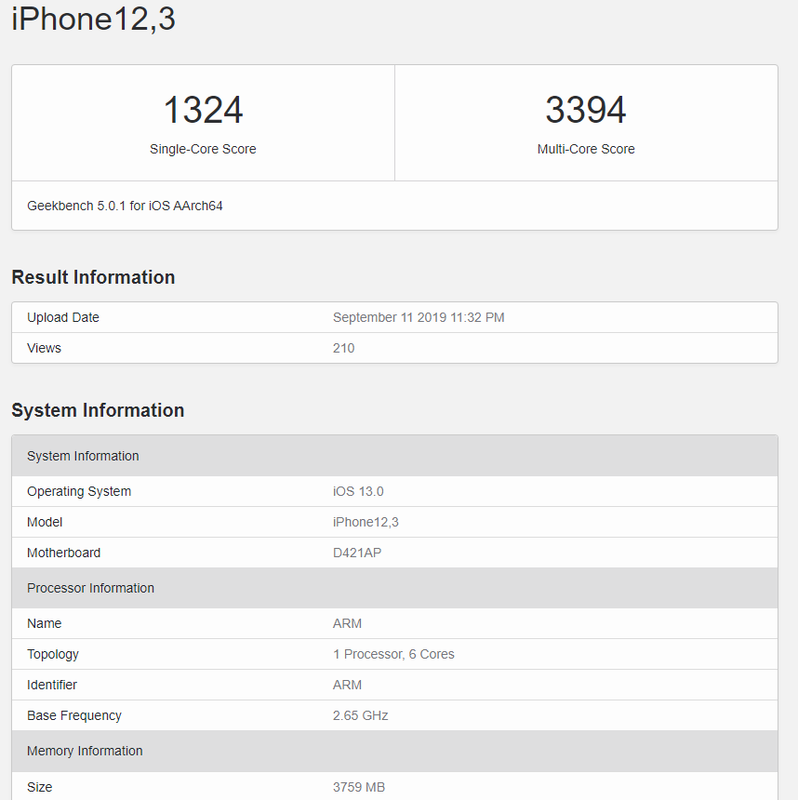
Task: Click the Operating System label
Action: 79,491
